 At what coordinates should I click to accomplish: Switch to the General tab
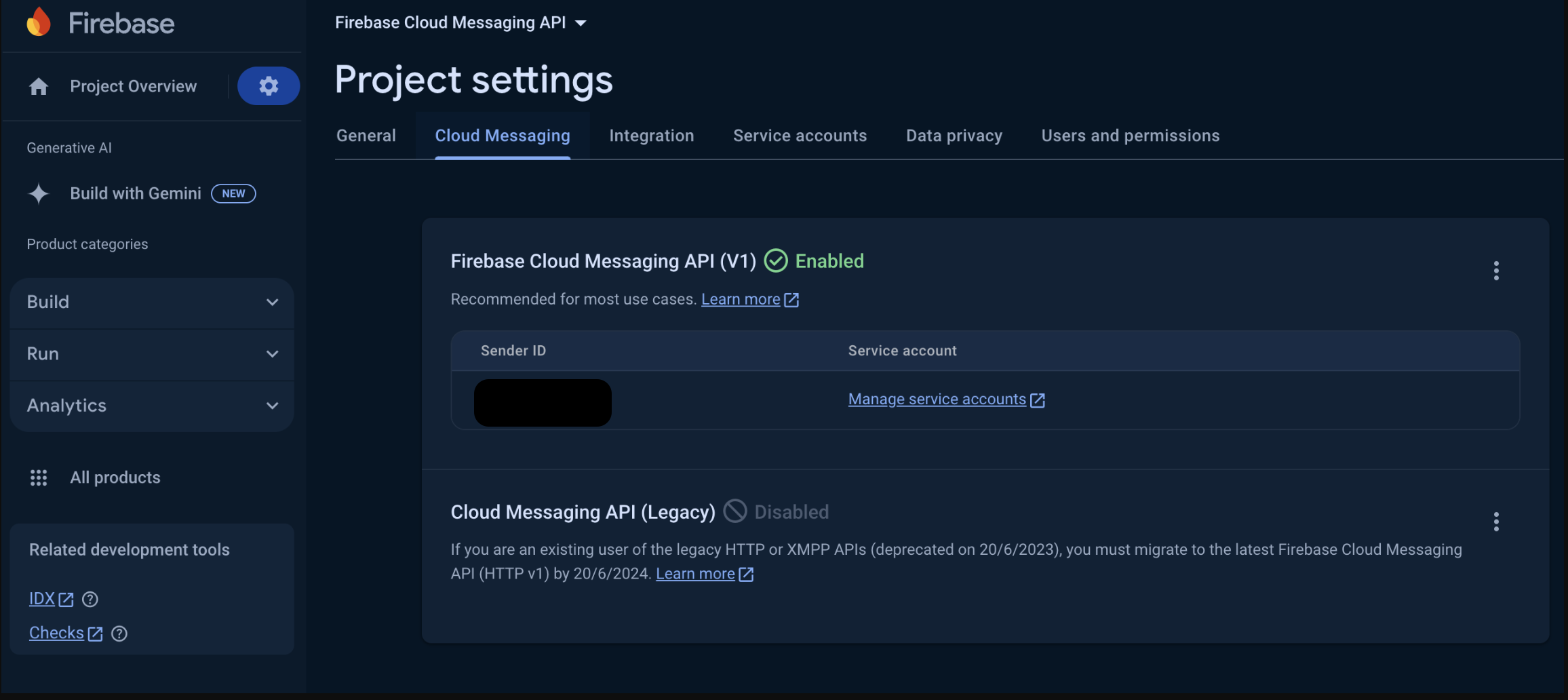click(x=366, y=136)
